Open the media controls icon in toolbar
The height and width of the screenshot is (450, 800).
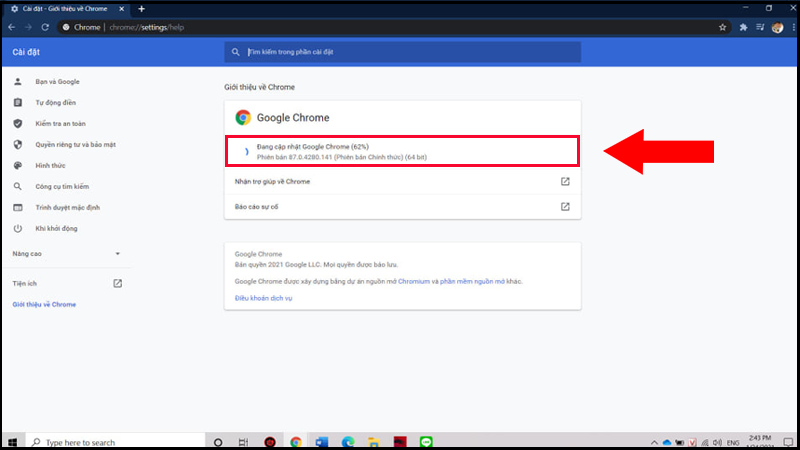tap(760, 28)
